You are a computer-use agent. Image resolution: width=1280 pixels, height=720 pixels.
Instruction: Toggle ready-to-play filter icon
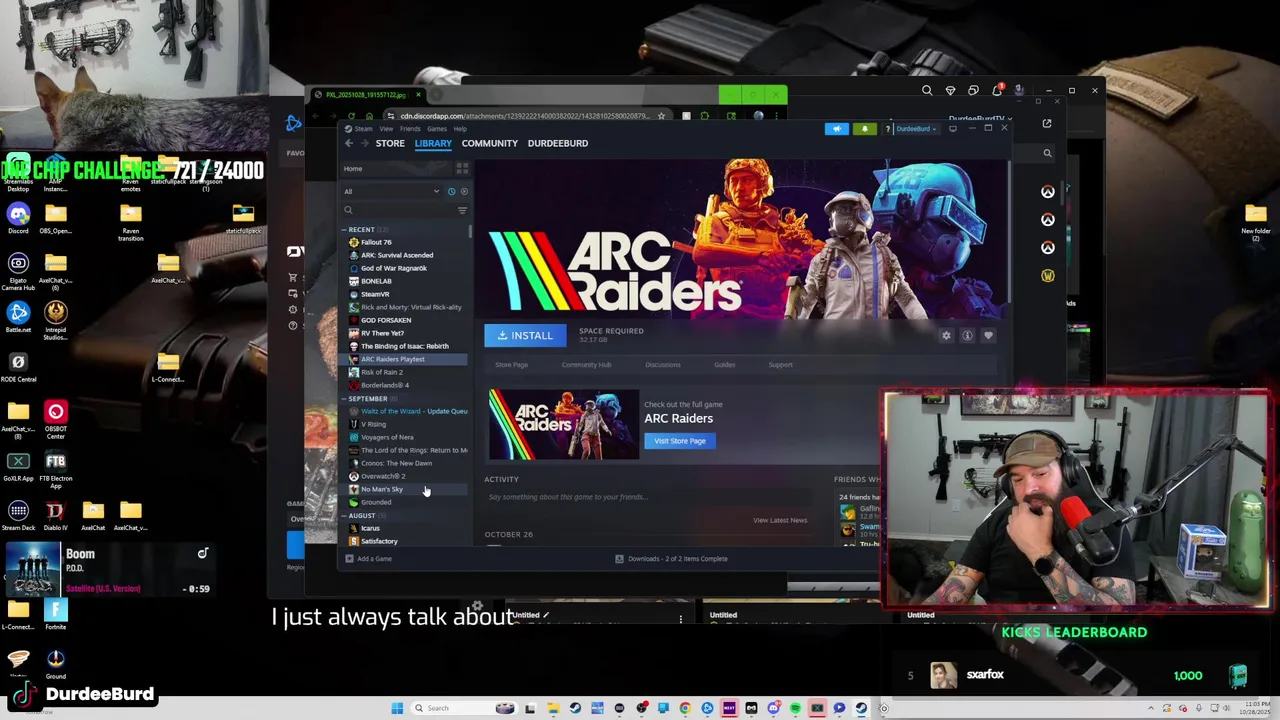click(x=463, y=191)
